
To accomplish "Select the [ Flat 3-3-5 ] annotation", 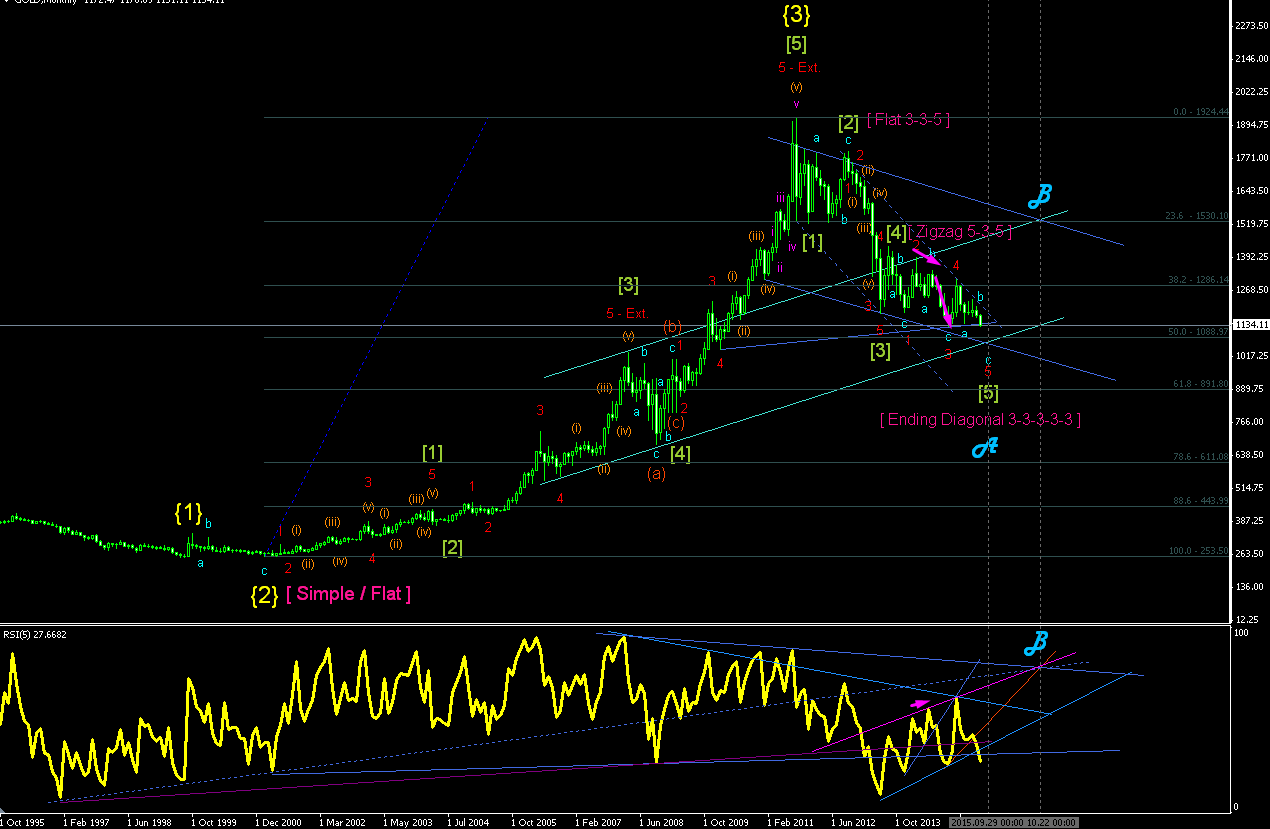I will click(x=909, y=120).
